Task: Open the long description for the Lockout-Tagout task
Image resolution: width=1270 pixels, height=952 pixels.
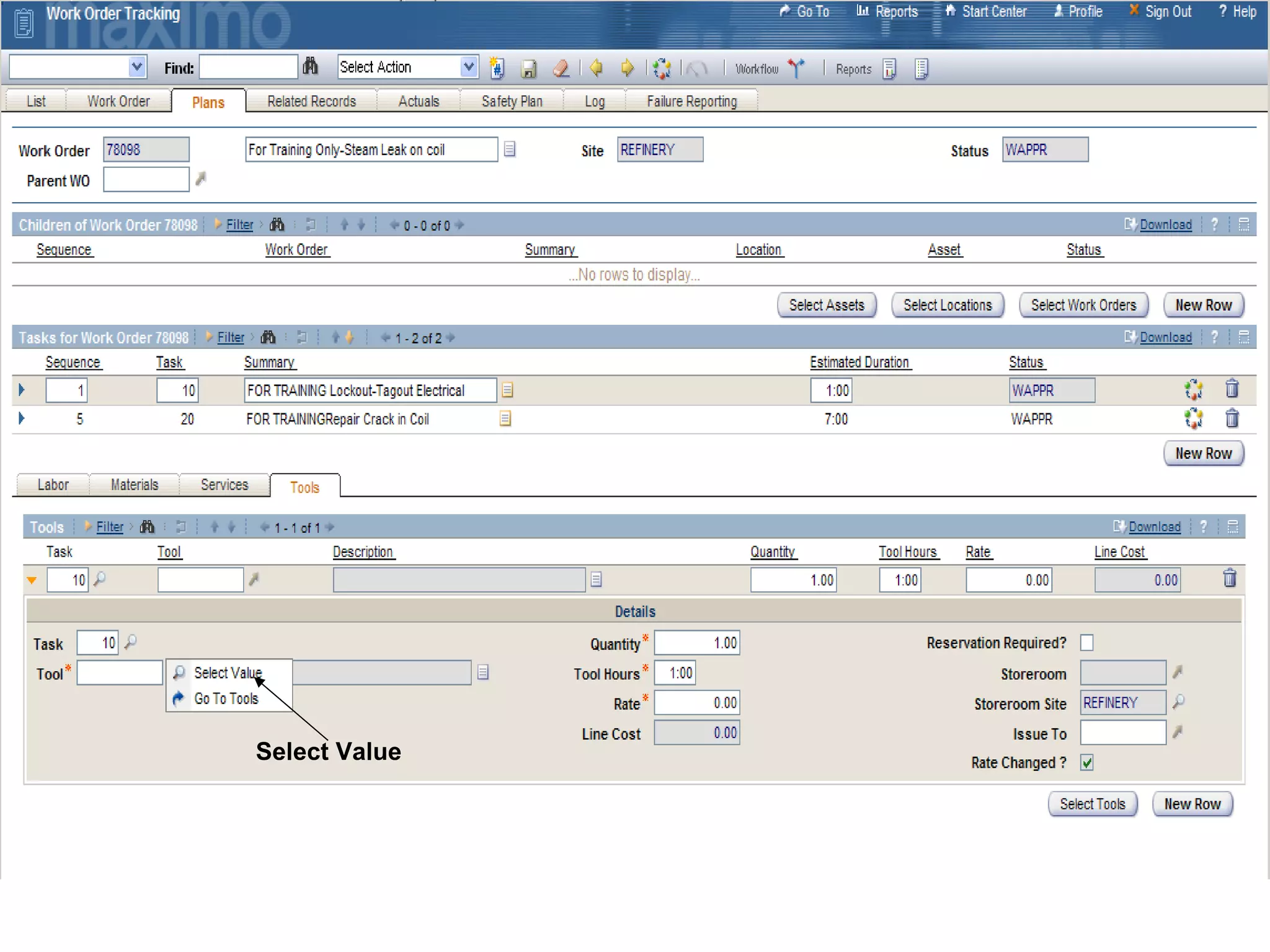Action: coord(507,390)
